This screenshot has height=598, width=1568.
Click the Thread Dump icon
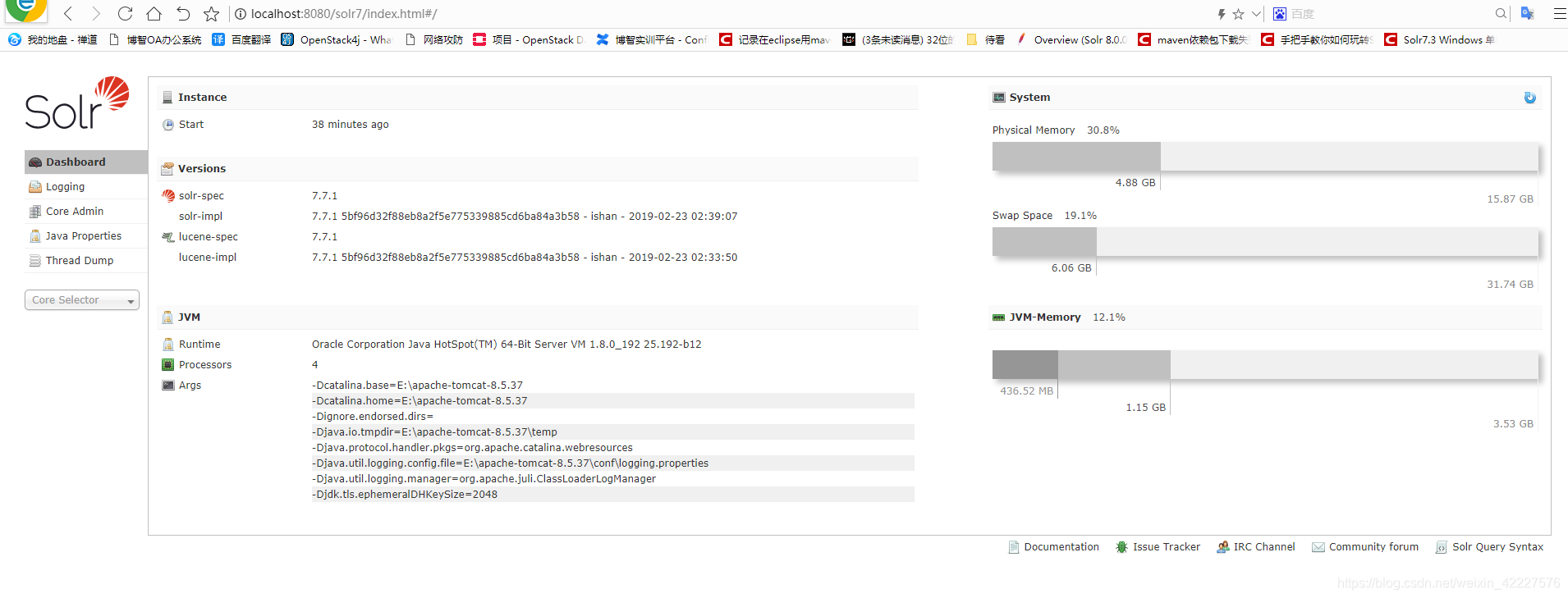point(35,261)
